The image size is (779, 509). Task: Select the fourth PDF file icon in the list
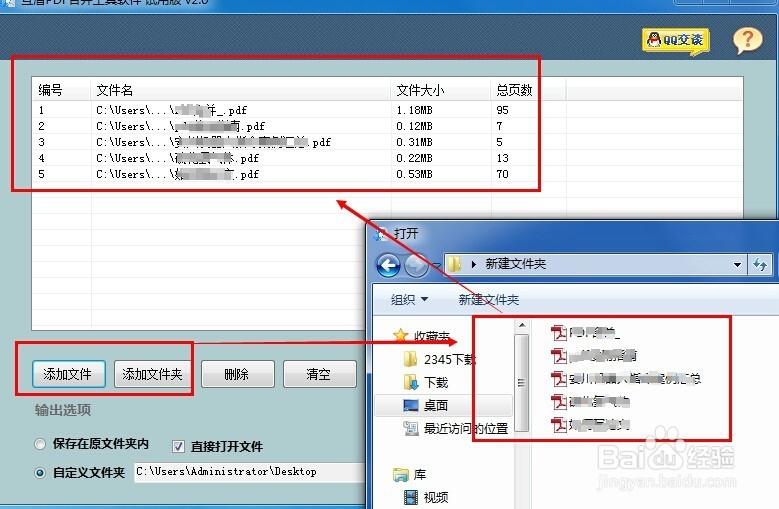[559, 401]
